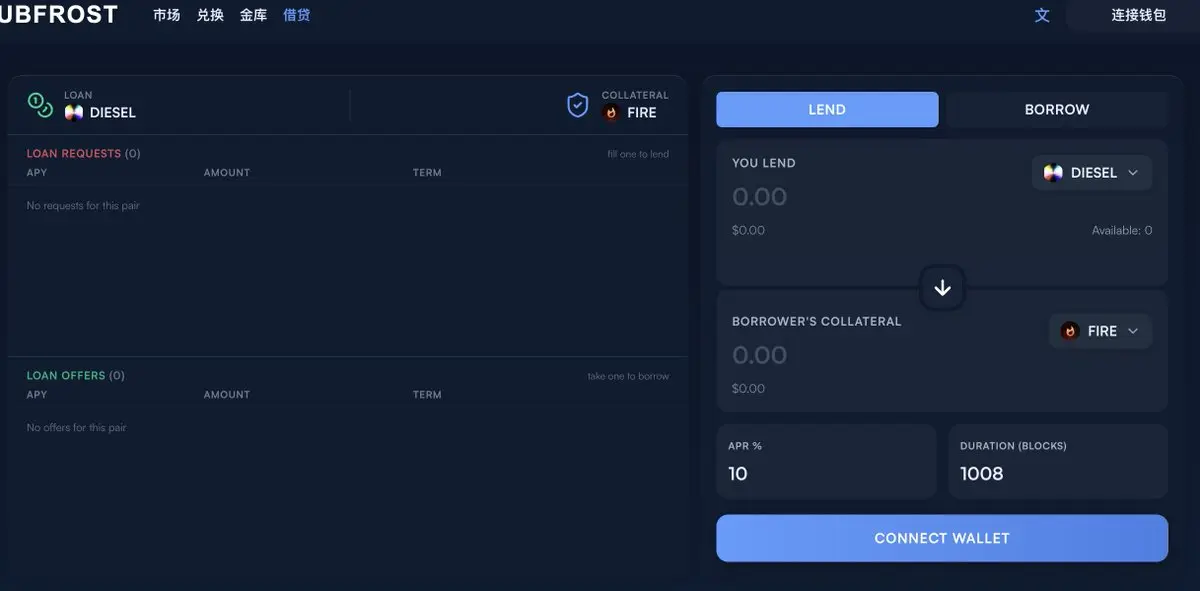
Task: Click the AMOUNT column header under Loan Requests
Action: [x=227, y=173]
